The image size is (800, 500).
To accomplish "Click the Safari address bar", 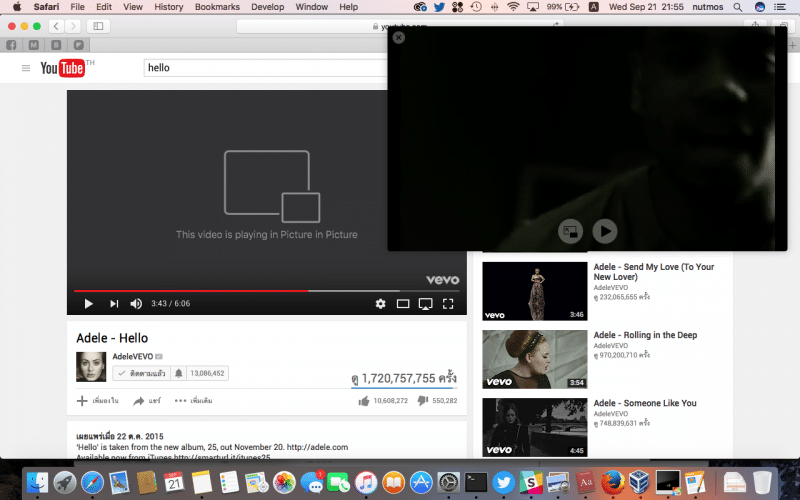I will coord(400,26).
